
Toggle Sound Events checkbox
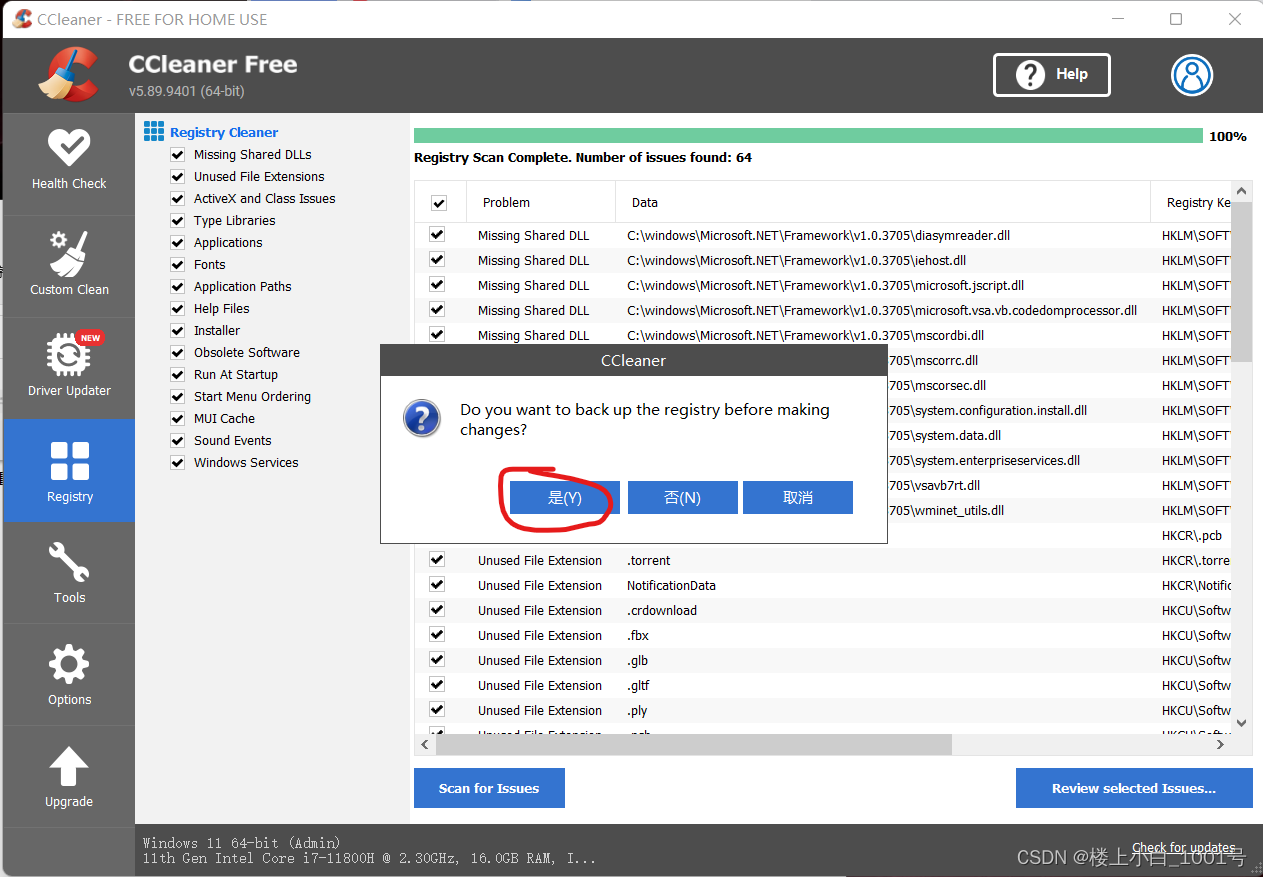click(178, 441)
